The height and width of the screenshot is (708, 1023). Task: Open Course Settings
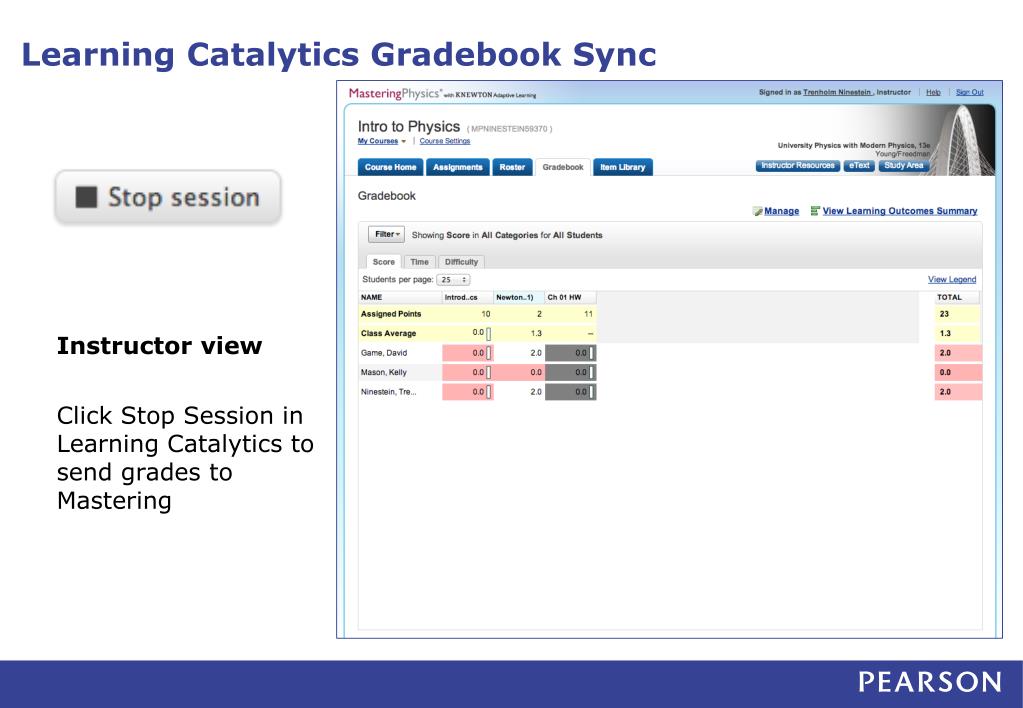[444, 141]
